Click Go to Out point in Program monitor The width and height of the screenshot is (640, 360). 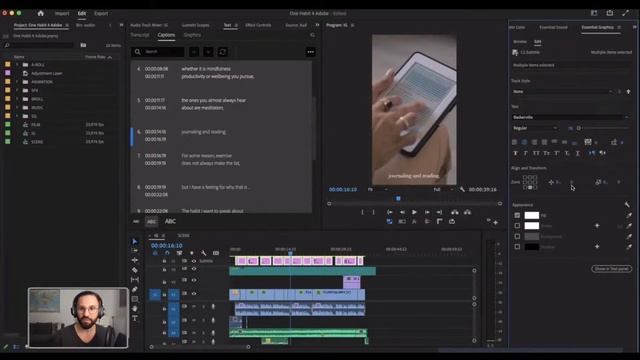(439, 212)
